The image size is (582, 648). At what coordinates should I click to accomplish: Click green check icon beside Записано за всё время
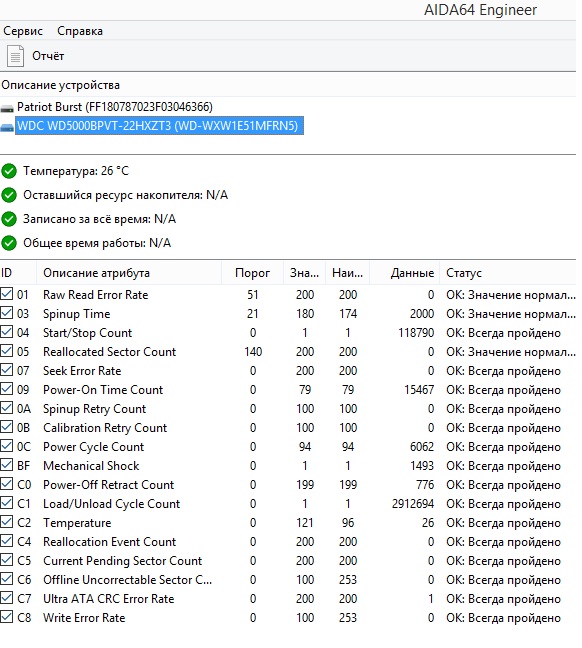[9, 219]
